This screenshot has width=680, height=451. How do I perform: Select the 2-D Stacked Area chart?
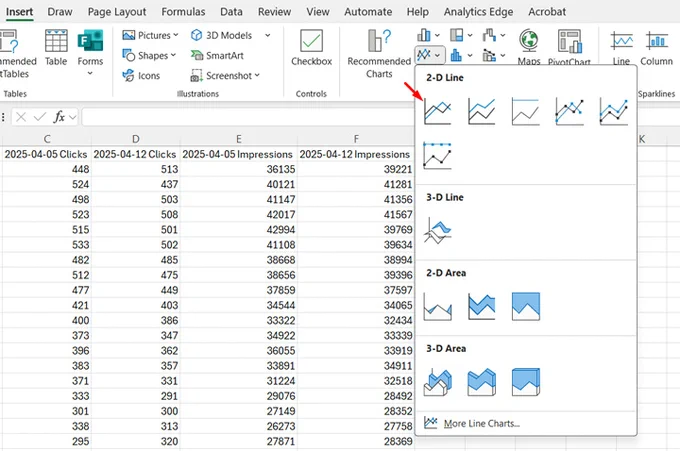[x=481, y=306]
